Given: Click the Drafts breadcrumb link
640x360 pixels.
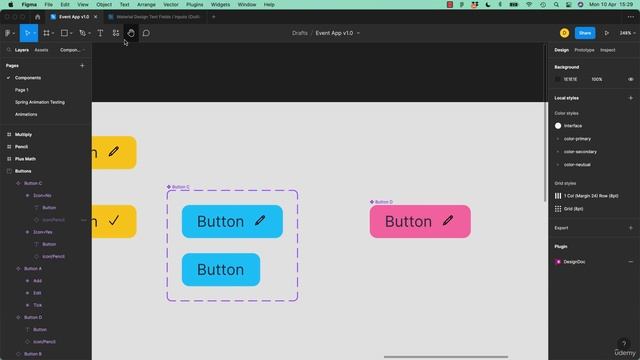Looking at the screenshot, I should 300,33.
